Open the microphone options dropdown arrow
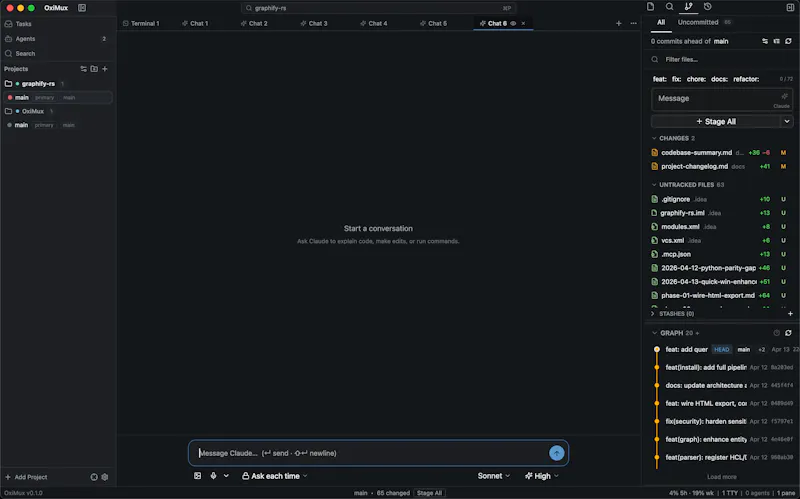Screen dimensions: 800x499 [x=226, y=476]
